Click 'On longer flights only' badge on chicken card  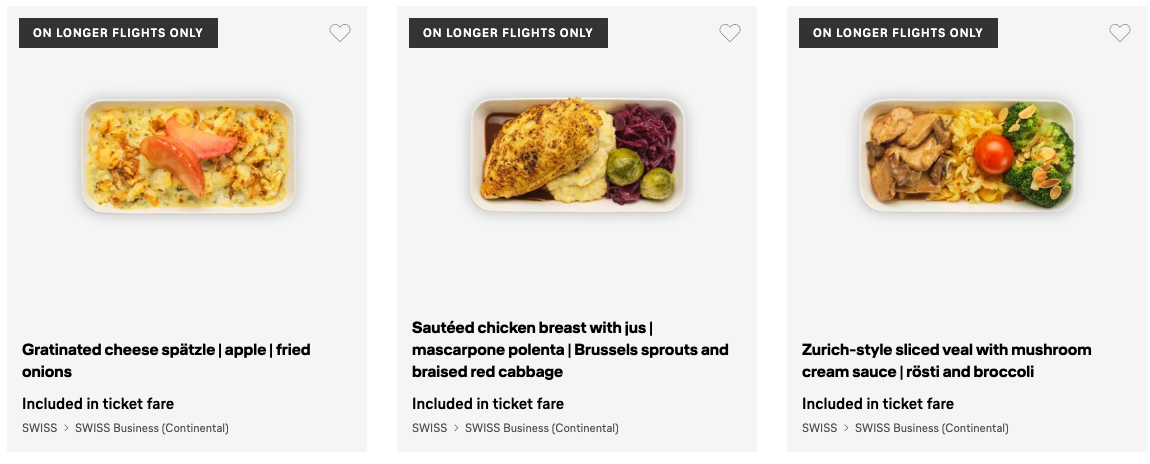pyautogui.click(x=508, y=33)
